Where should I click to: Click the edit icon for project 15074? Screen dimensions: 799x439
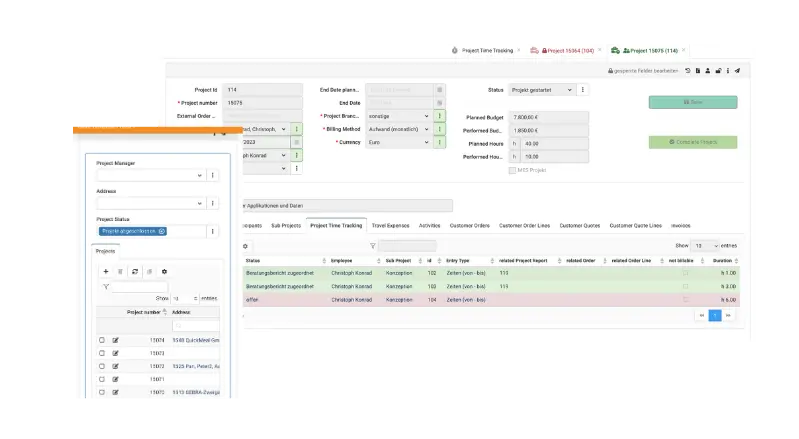point(116,340)
